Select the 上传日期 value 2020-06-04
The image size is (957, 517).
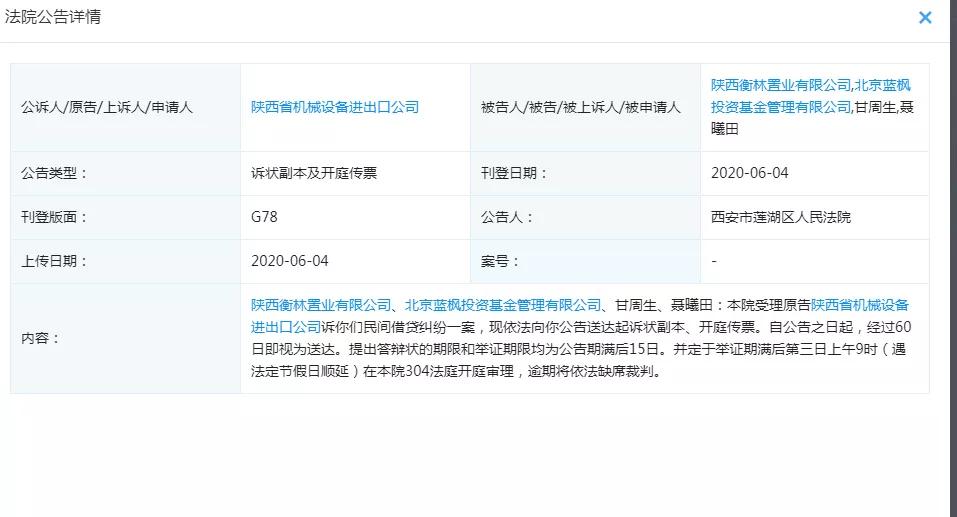click(x=290, y=261)
